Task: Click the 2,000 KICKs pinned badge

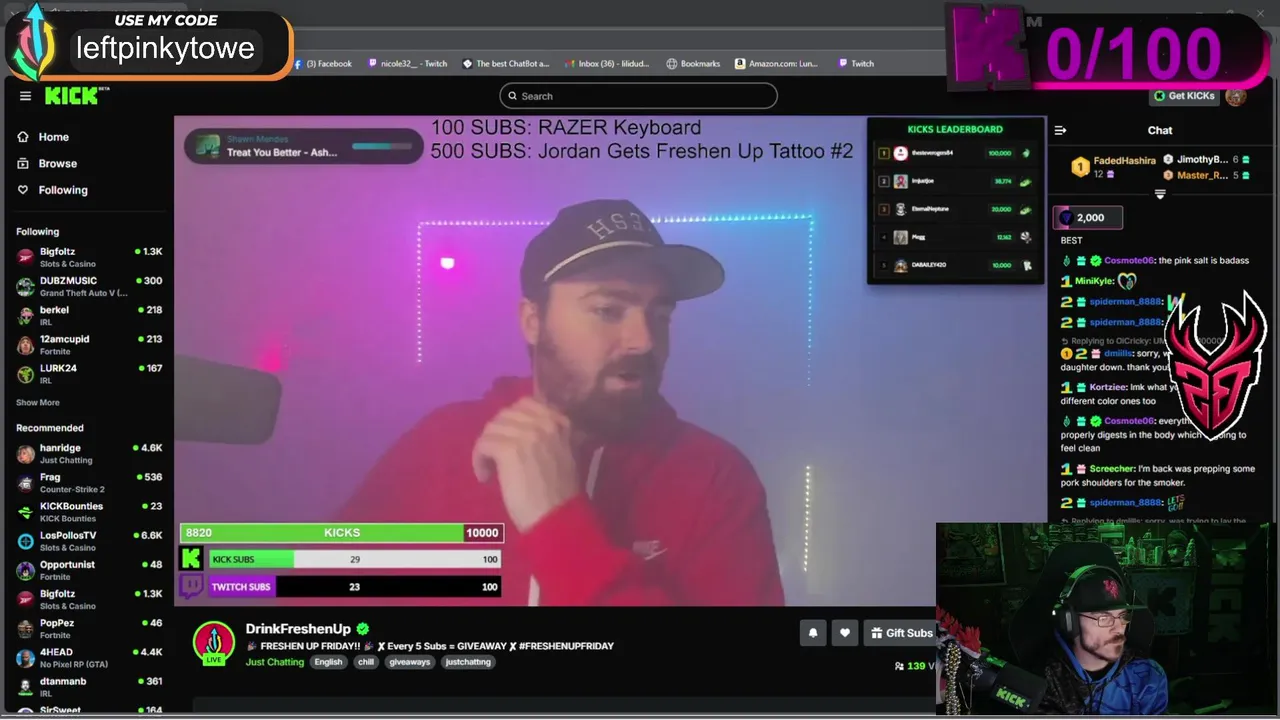Action: point(1089,217)
